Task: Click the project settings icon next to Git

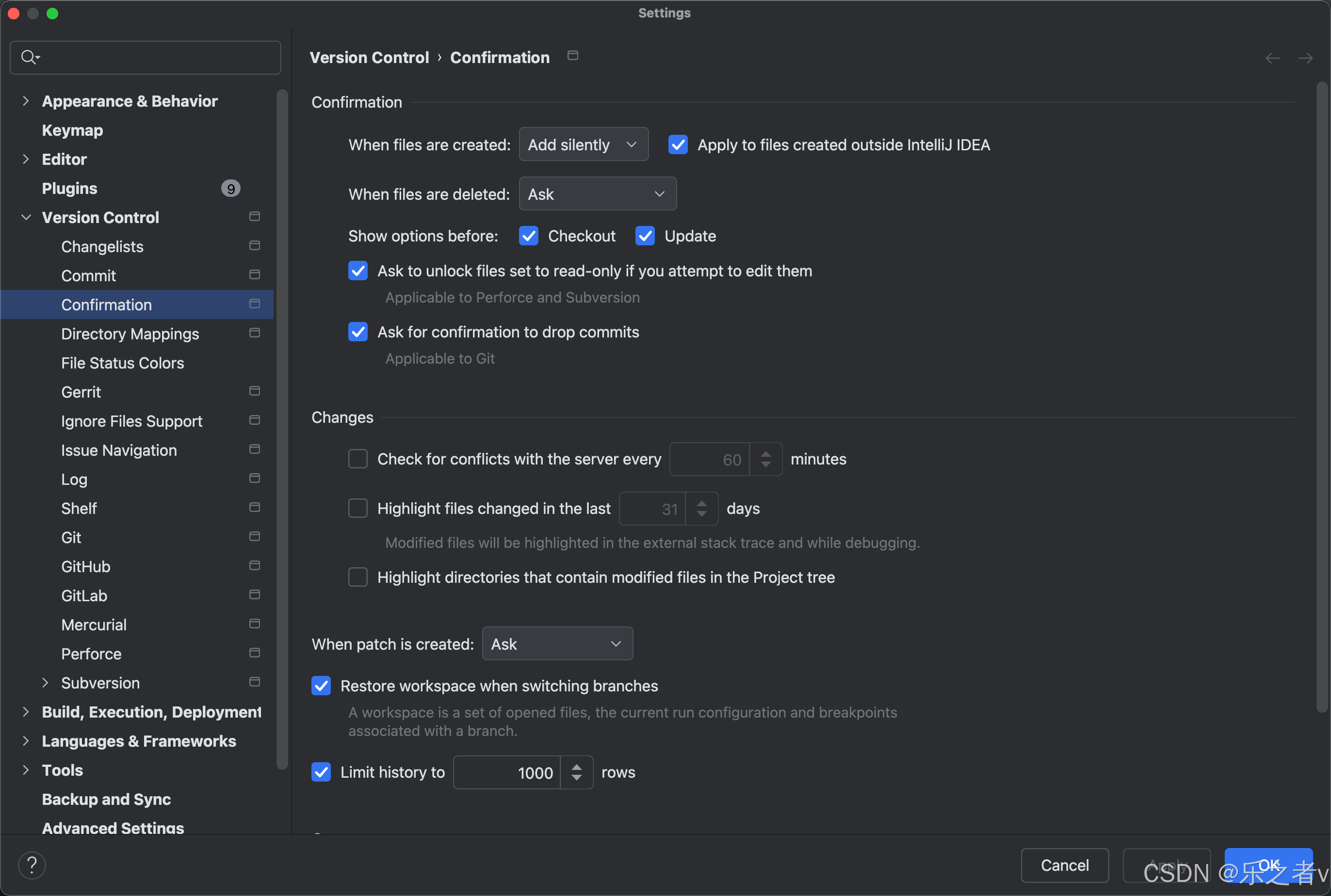Action: pyautogui.click(x=255, y=537)
